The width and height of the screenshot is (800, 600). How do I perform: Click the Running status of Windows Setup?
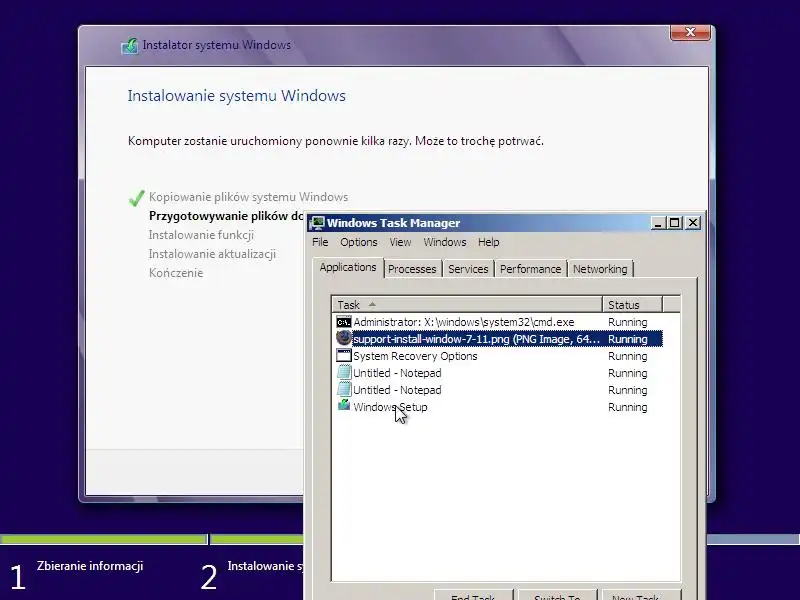(x=628, y=407)
